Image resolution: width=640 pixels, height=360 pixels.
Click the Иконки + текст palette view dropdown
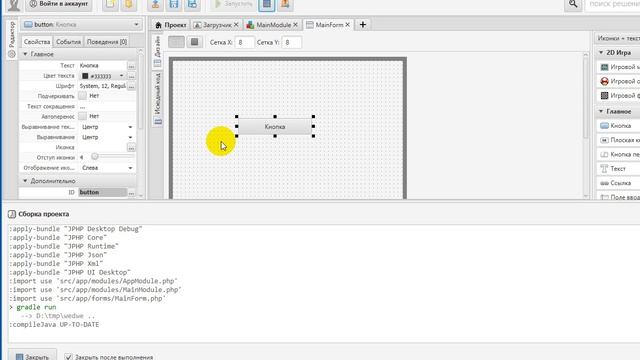coord(617,38)
